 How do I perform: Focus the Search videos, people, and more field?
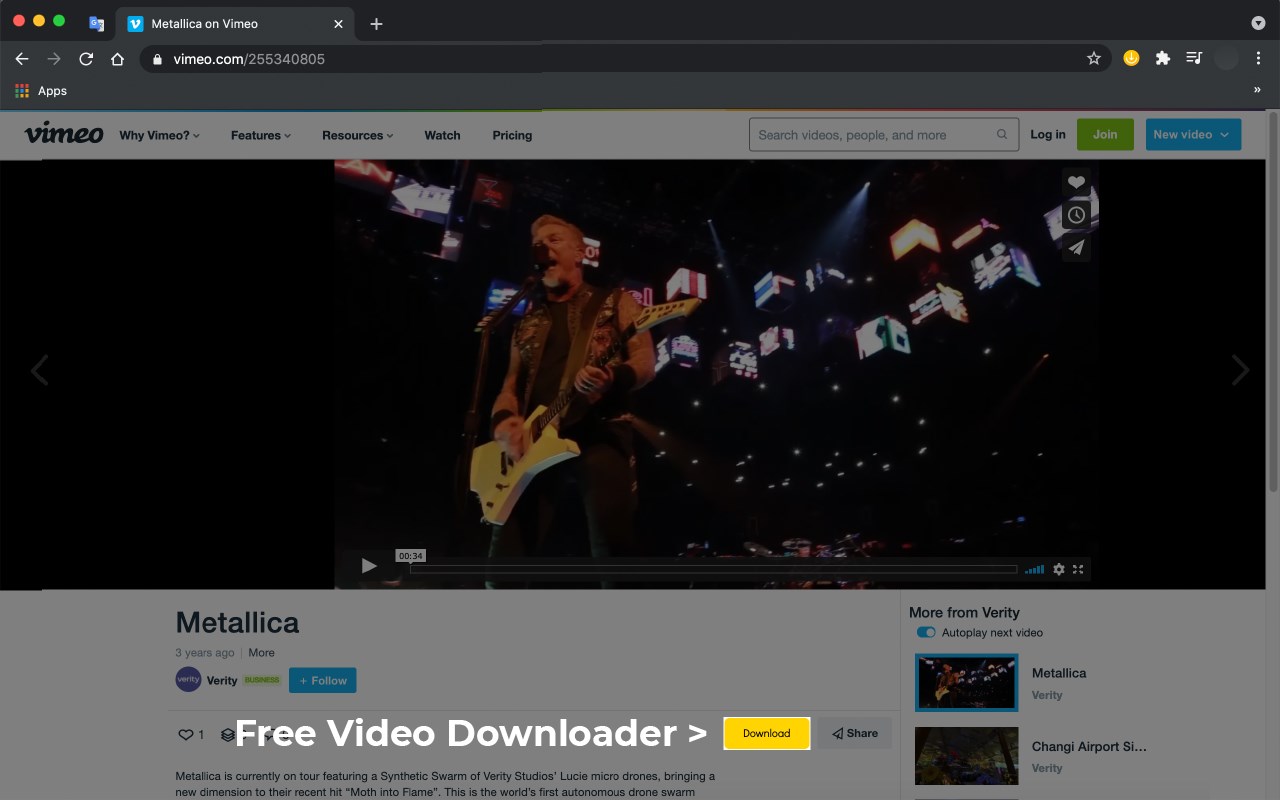[x=884, y=135]
